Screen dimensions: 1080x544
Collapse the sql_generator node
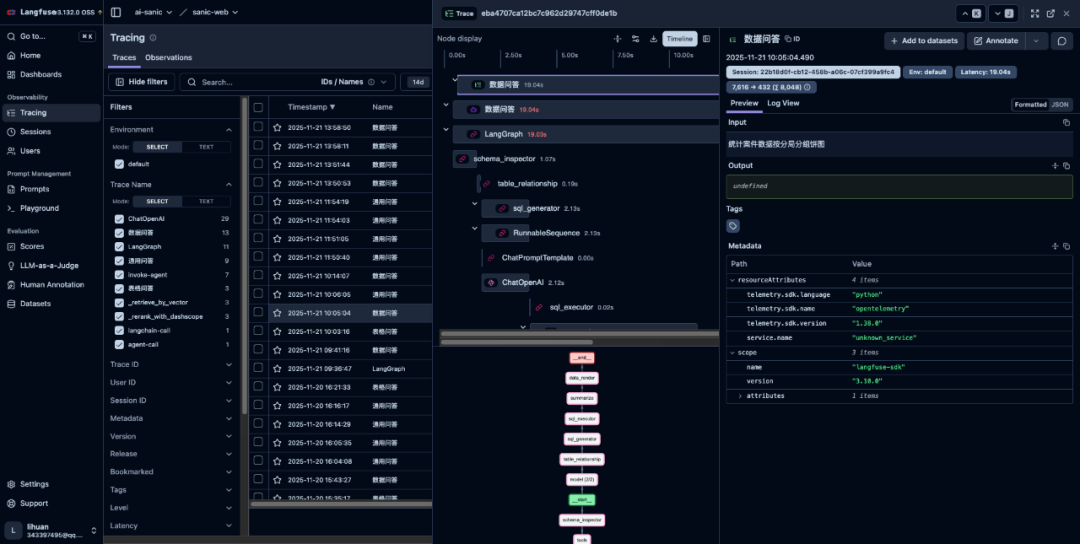(x=474, y=203)
